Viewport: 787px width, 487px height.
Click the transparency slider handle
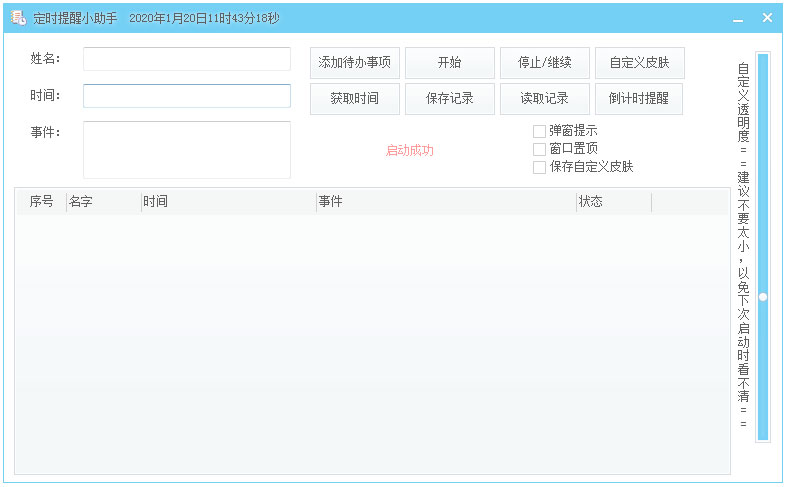[x=763, y=297]
